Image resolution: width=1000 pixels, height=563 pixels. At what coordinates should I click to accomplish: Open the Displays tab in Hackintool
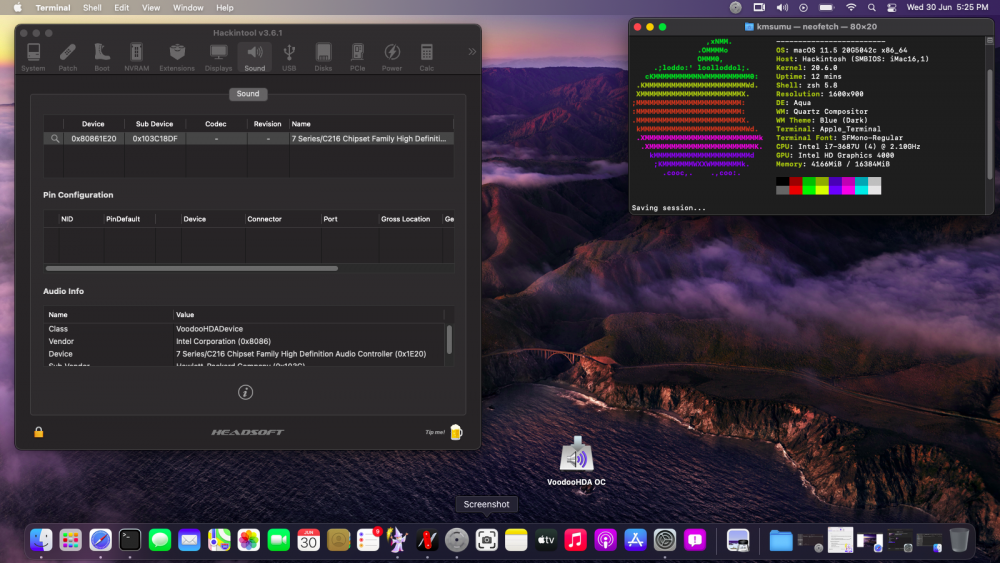218,57
